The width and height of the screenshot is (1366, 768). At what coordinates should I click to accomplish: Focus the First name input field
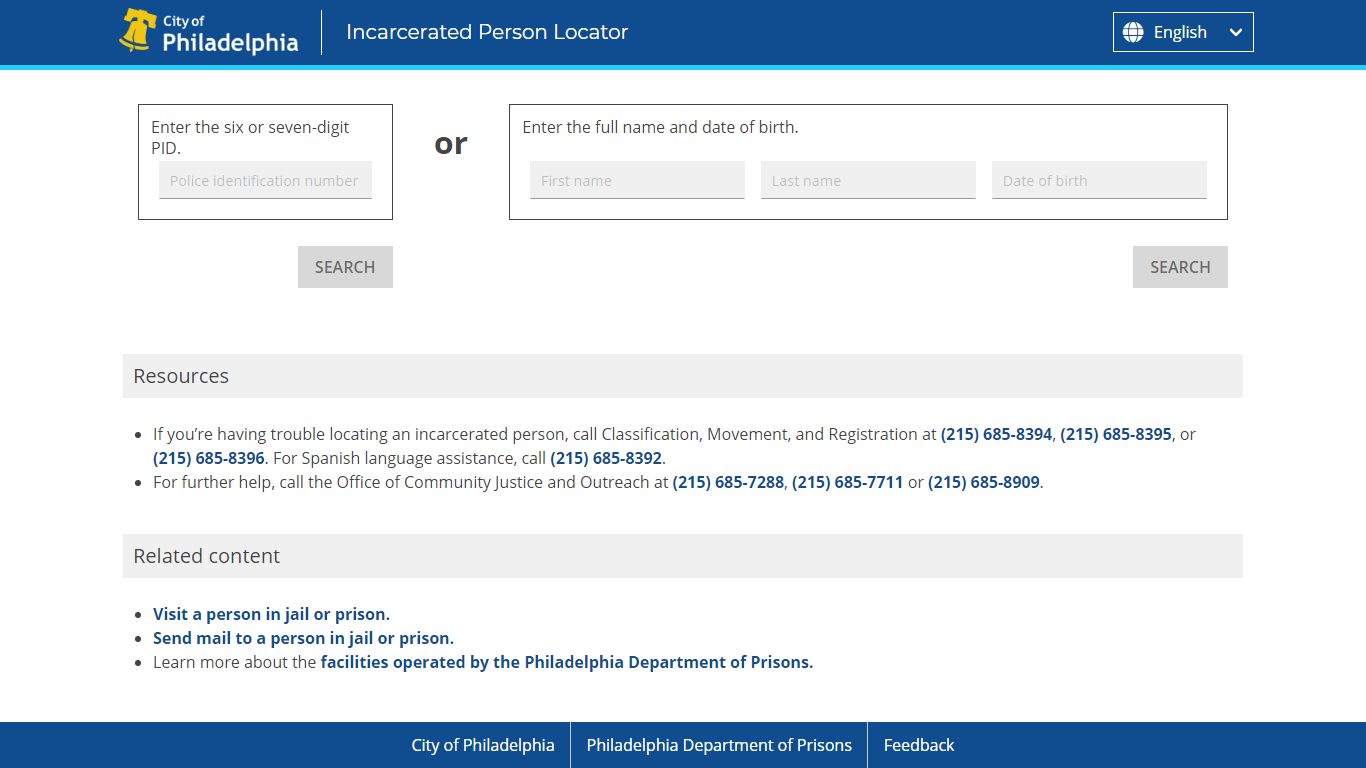tap(637, 180)
